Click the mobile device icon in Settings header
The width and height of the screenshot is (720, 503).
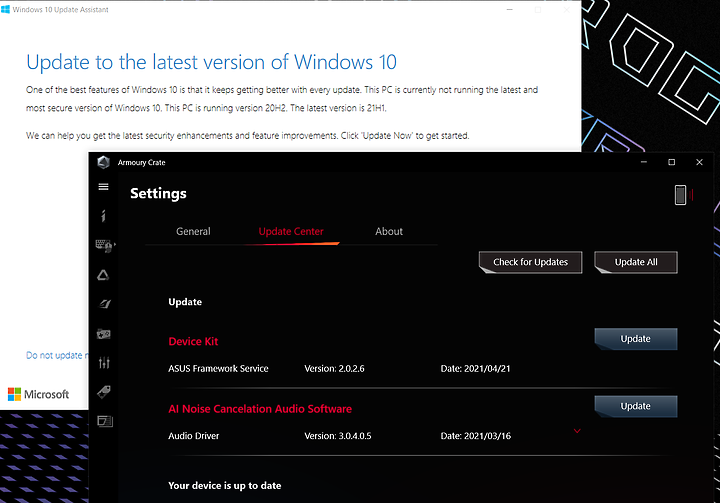click(681, 195)
